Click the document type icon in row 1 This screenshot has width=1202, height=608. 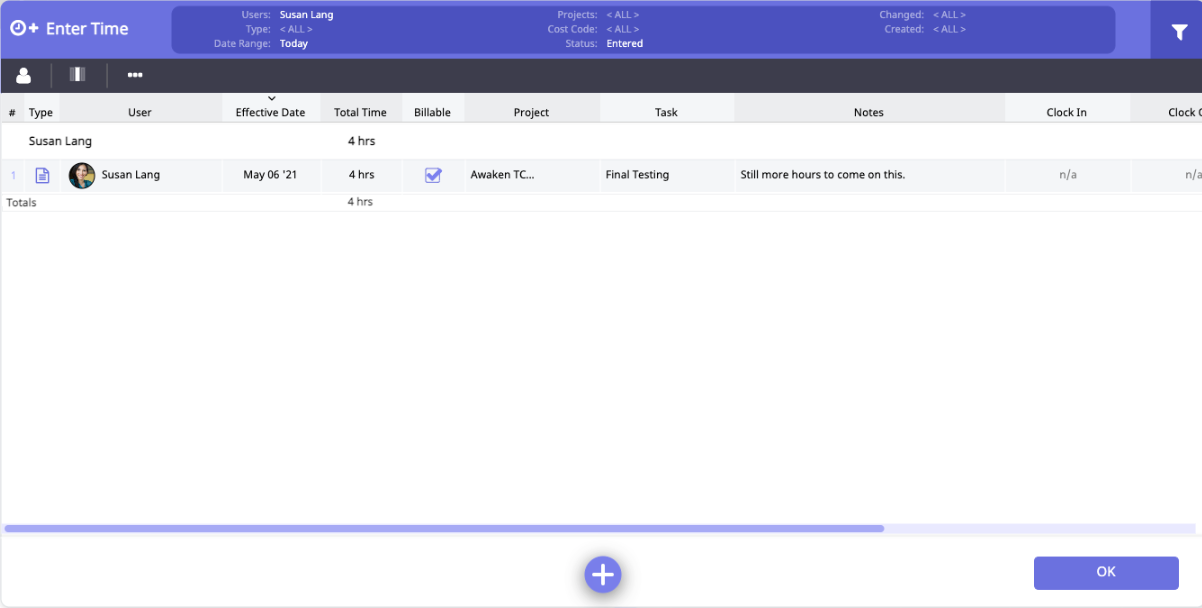point(42,175)
